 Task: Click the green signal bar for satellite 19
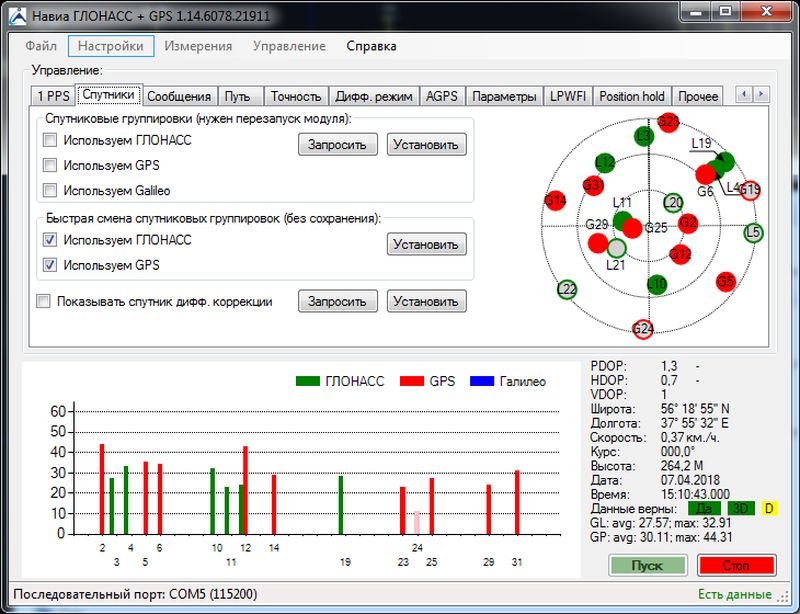coord(341,505)
